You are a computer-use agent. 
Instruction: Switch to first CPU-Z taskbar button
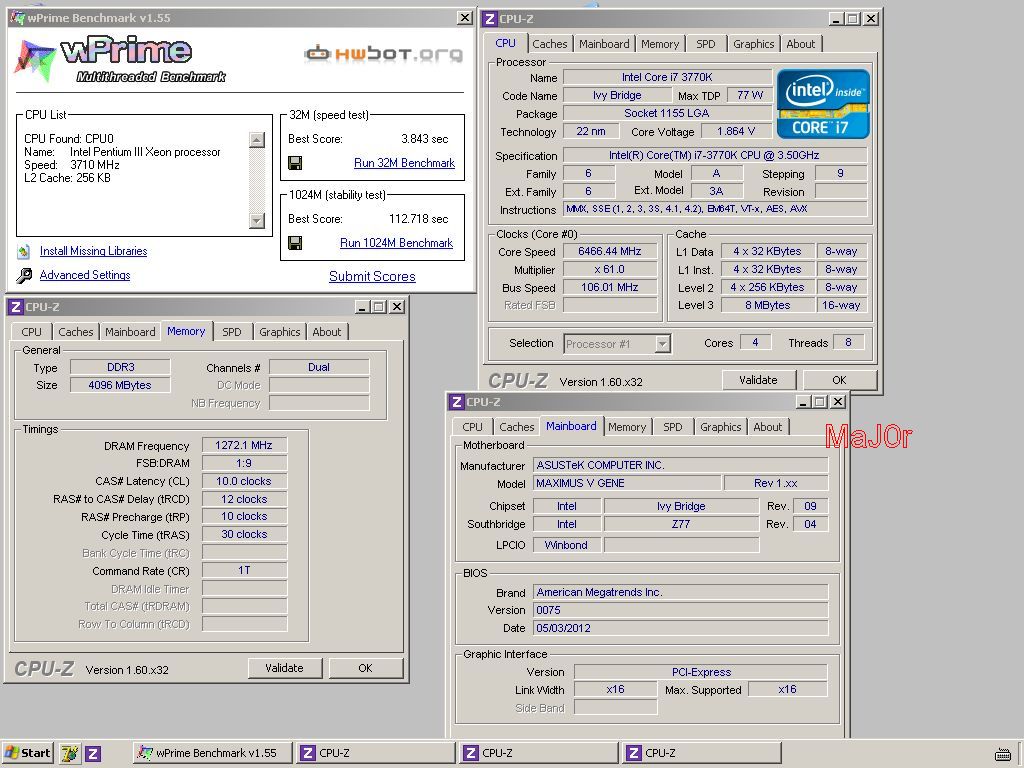point(375,753)
